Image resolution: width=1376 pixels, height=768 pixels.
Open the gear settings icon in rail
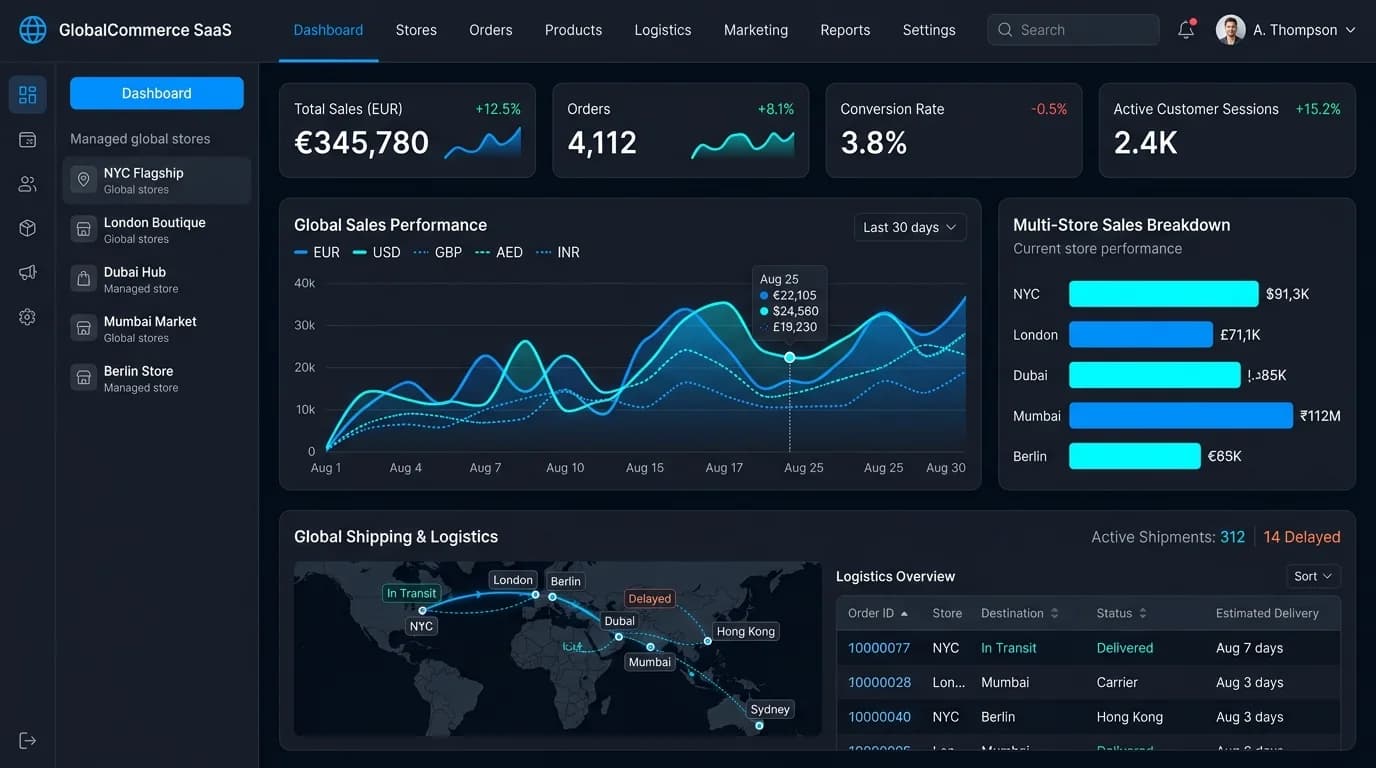(27, 317)
